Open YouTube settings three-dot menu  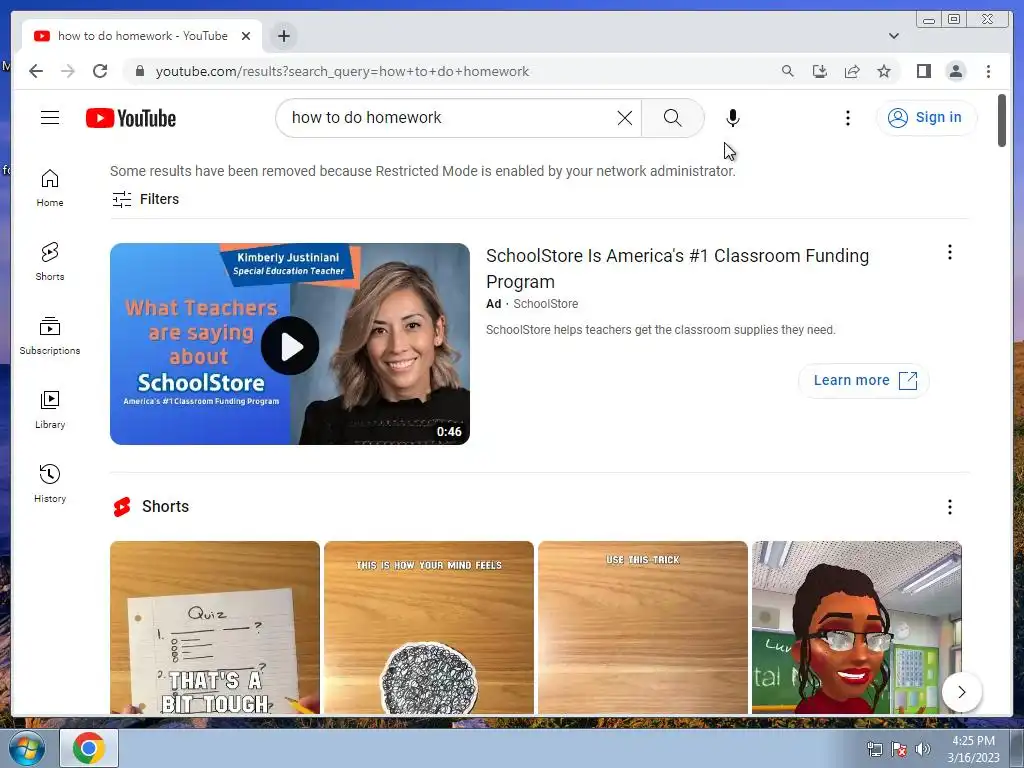tap(848, 118)
